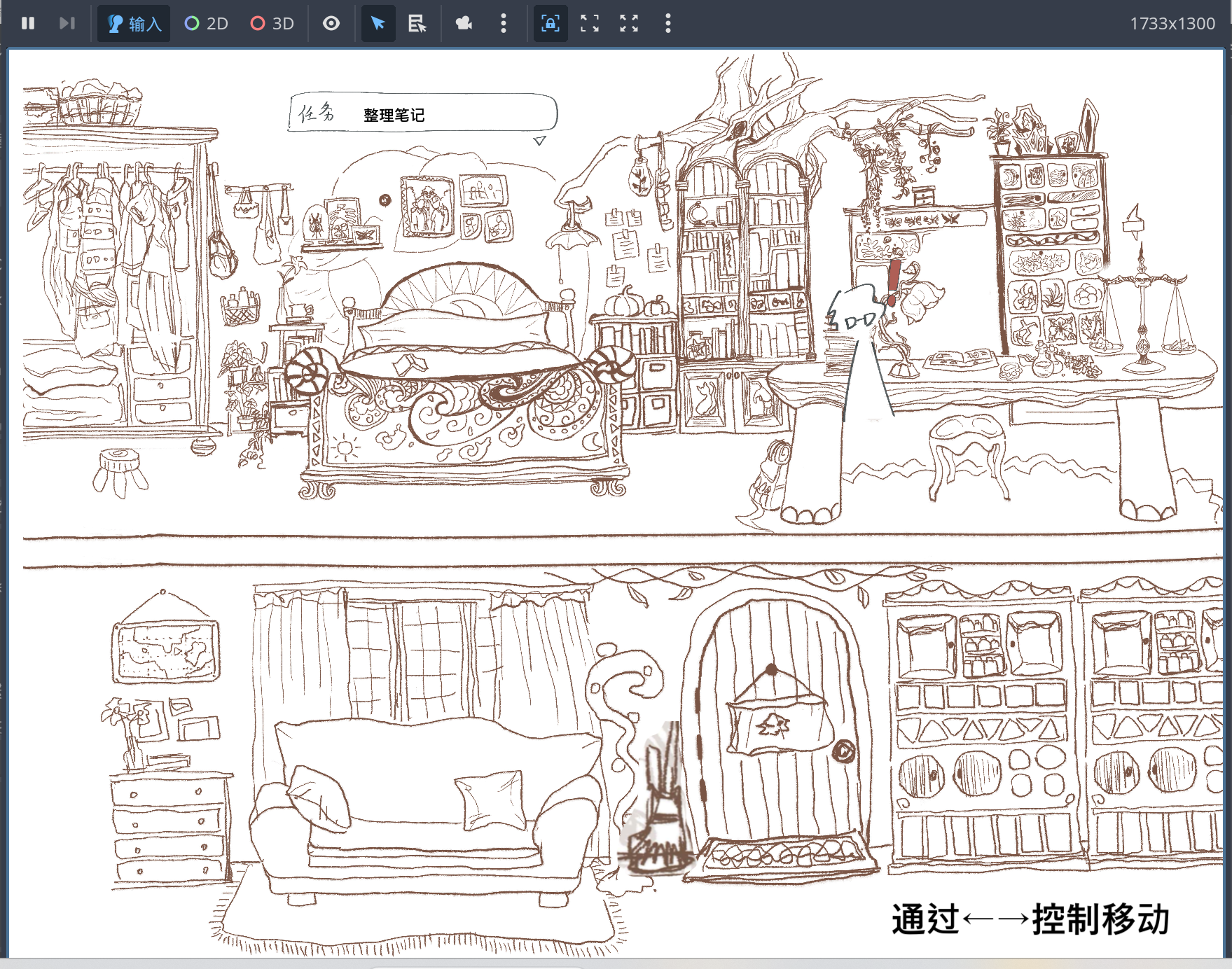Select the arrow pointer select tool
This screenshot has width=1232, height=969.
coord(378,24)
